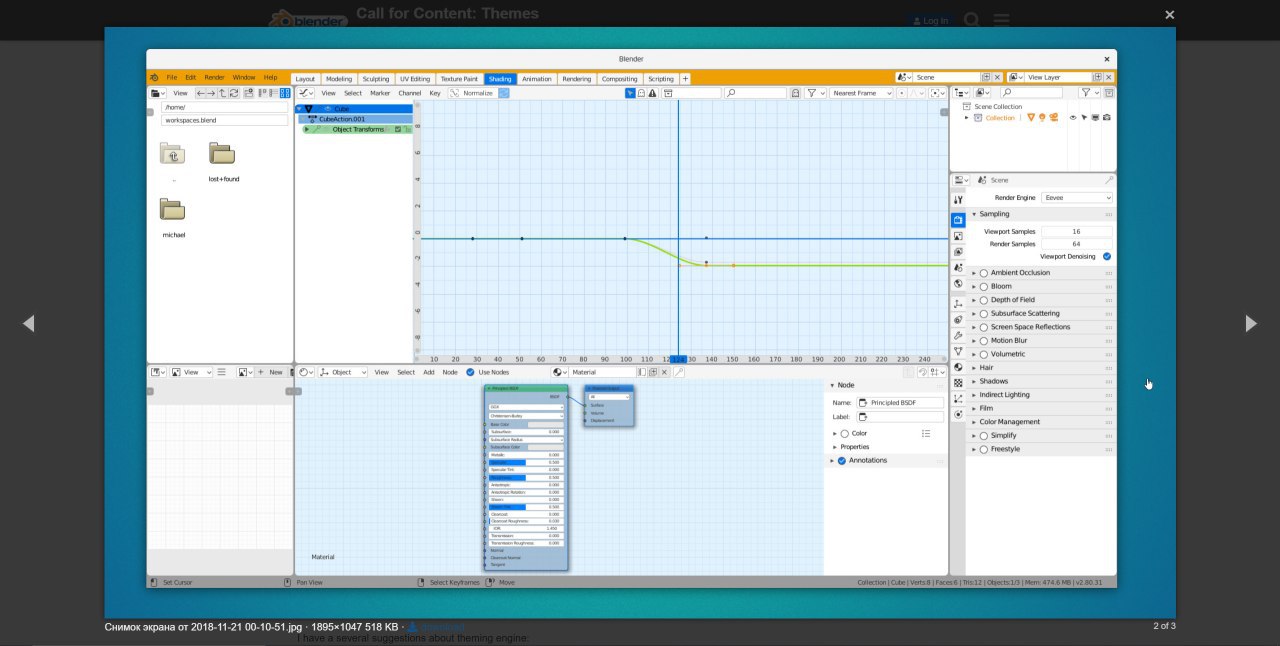Click the node editor pin icon beside Material field
1280x646 pixels.
pyautogui.click(x=679, y=372)
